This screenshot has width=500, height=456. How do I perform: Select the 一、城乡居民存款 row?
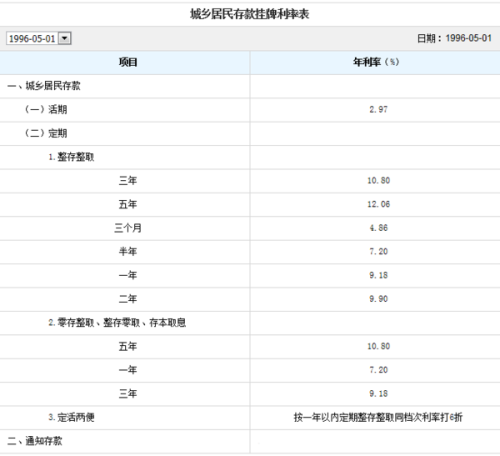pos(250,86)
